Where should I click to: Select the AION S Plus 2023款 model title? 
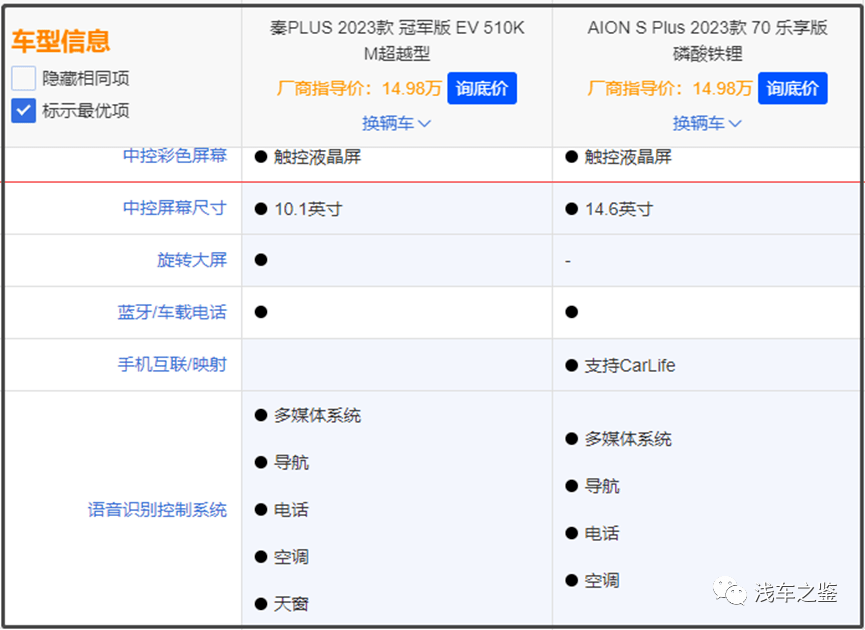(708, 40)
